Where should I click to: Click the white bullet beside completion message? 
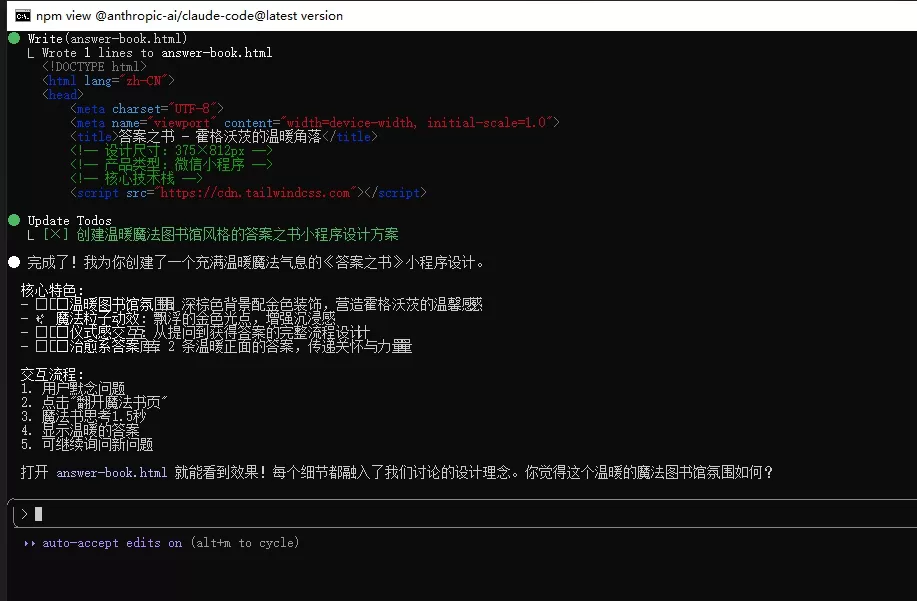[x=14, y=262]
